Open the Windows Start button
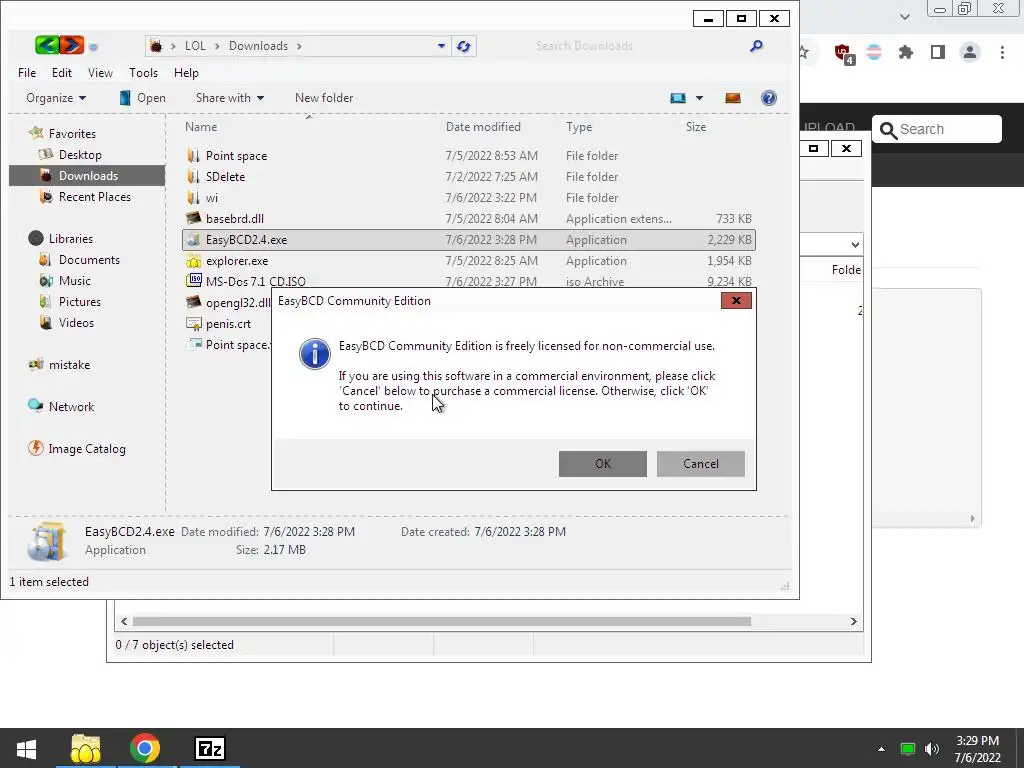 pos(26,748)
